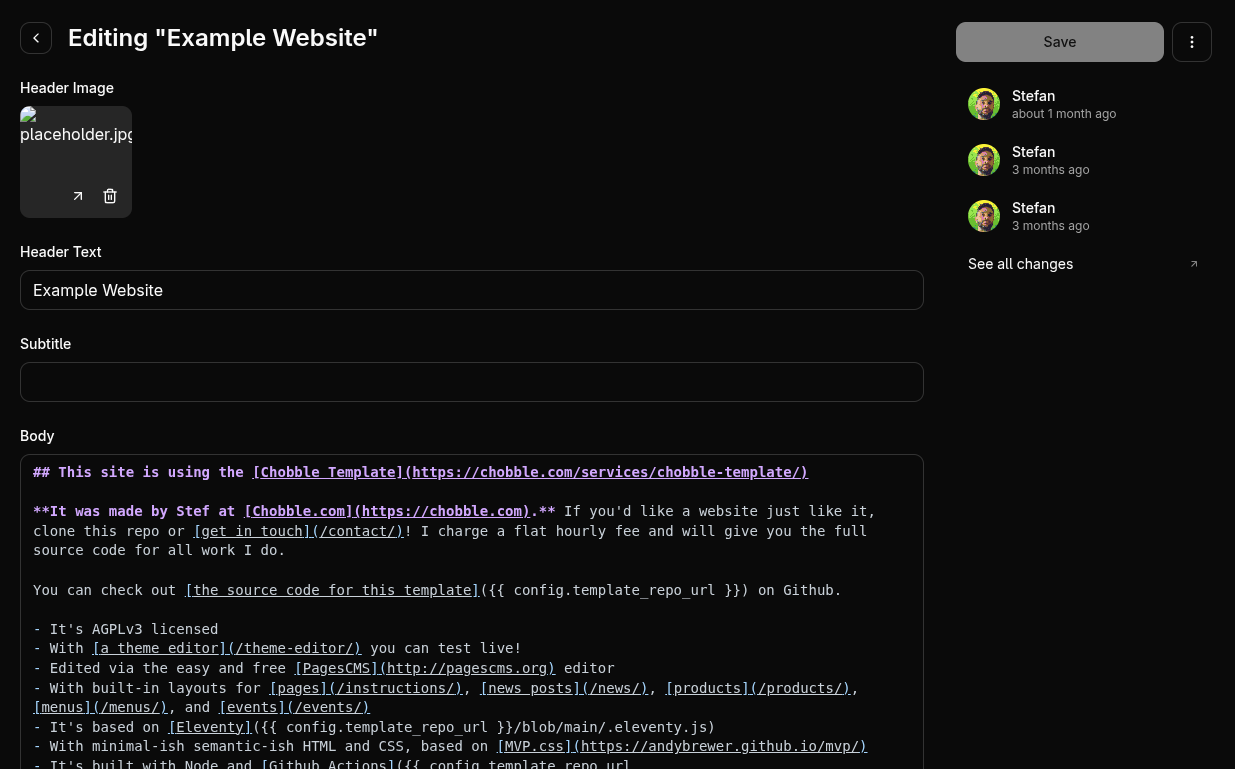The height and width of the screenshot is (769, 1235).
Task: Click the PagesCMS link in the Body
Action: [424, 668]
